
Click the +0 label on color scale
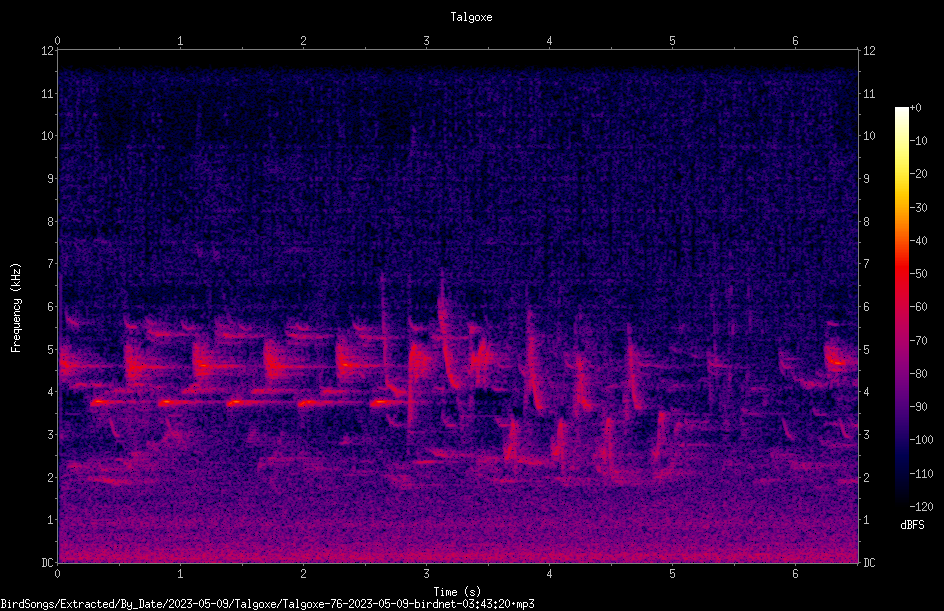coord(915,108)
